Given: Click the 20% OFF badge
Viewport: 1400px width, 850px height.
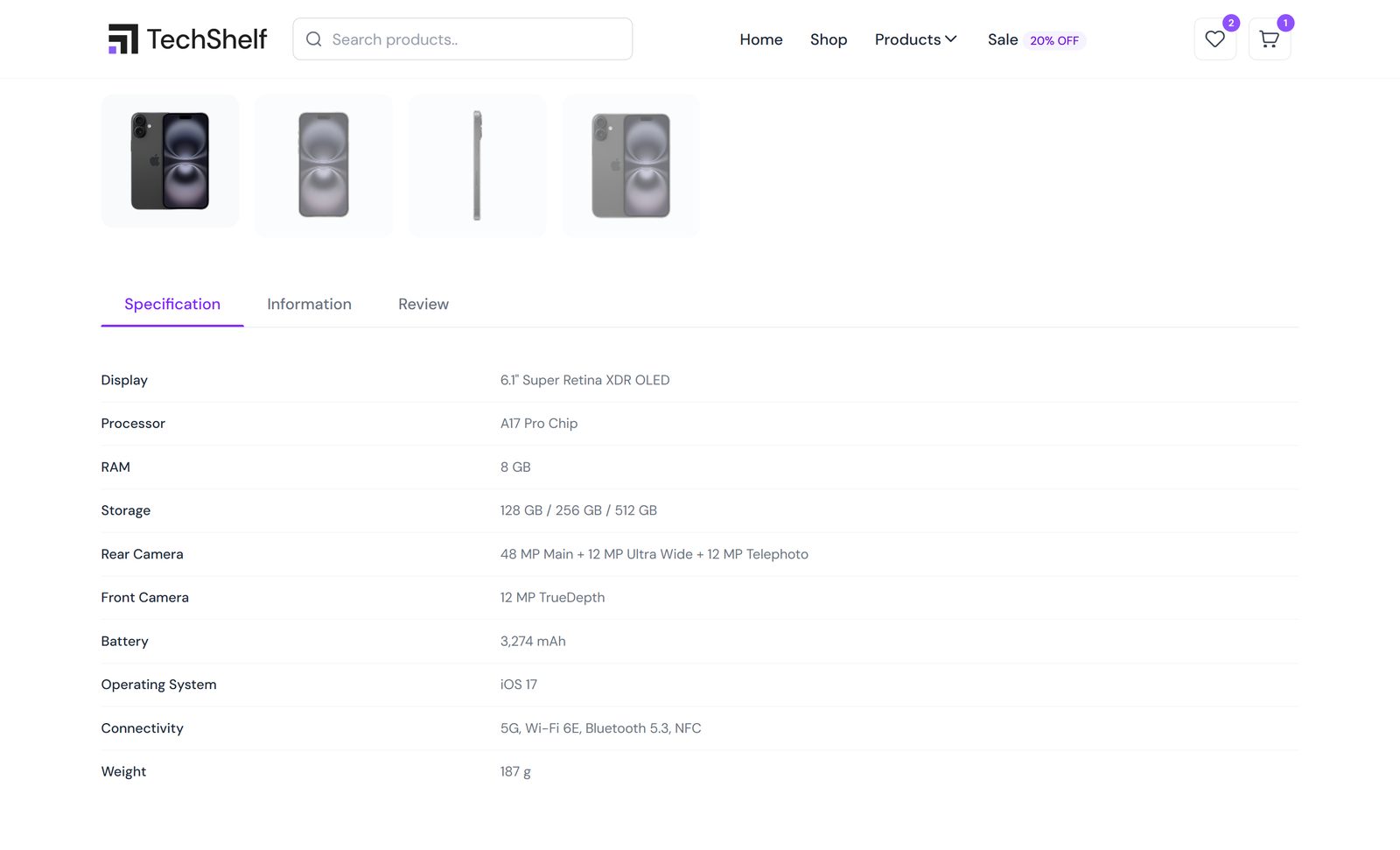Looking at the screenshot, I should 1054,40.
